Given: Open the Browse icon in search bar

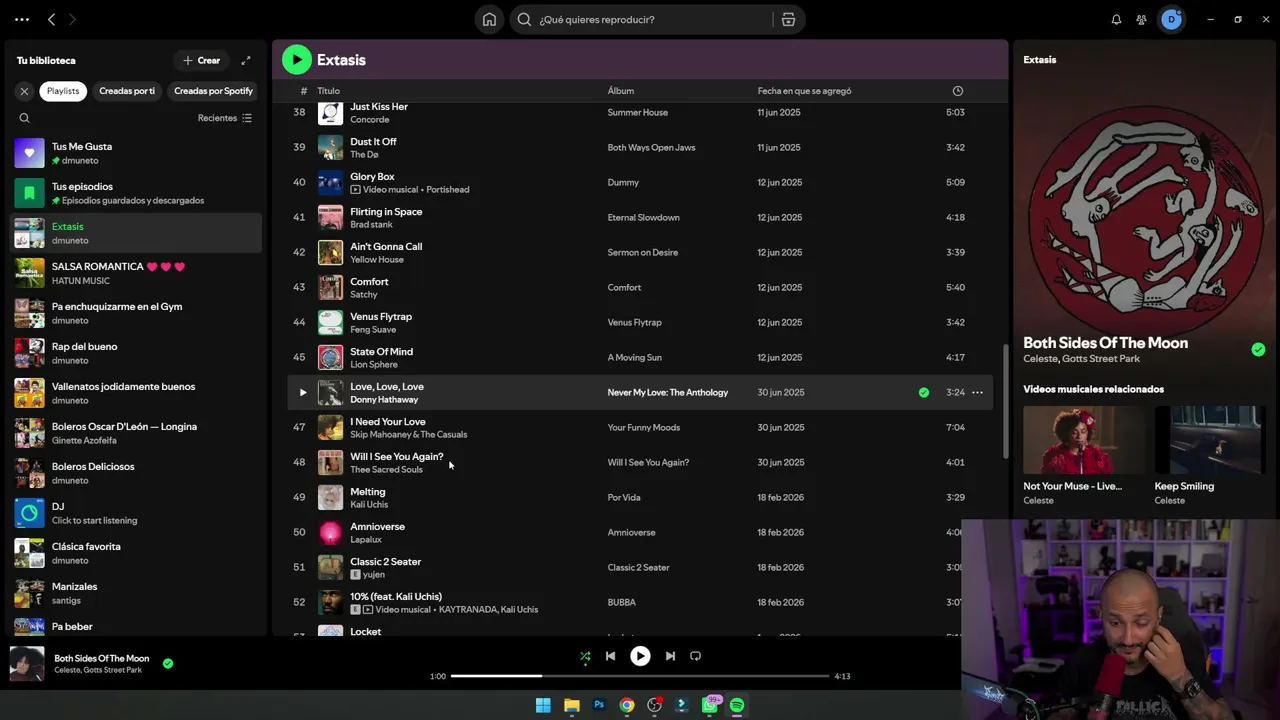Looking at the screenshot, I should 788,19.
